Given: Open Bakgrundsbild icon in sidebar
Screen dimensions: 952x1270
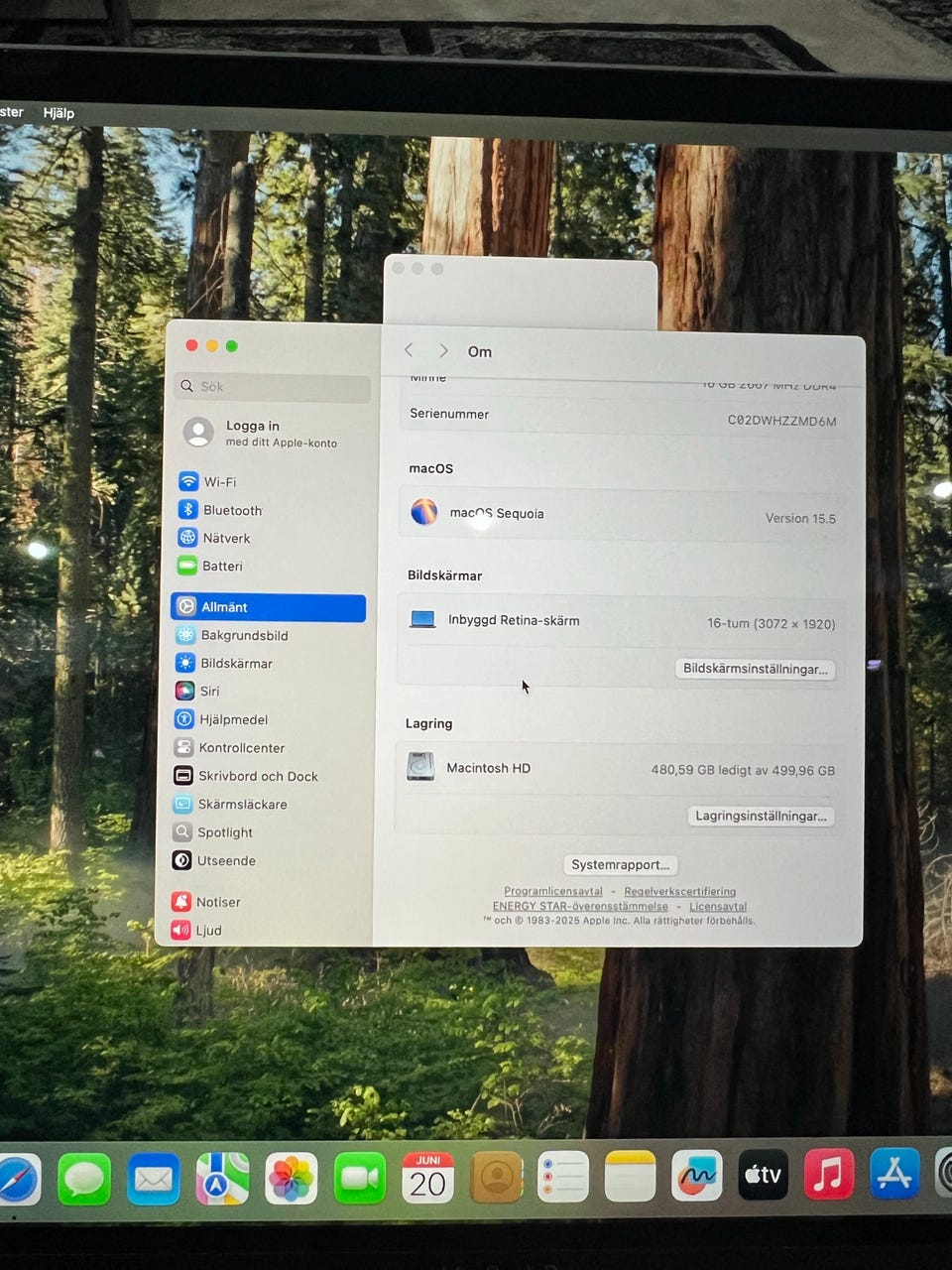Looking at the screenshot, I should [185, 635].
